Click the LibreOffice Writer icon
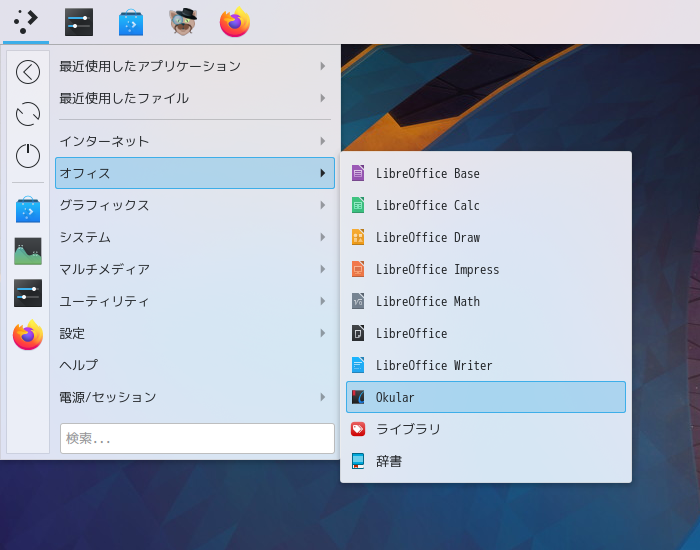The height and width of the screenshot is (550, 700). [x=358, y=365]
